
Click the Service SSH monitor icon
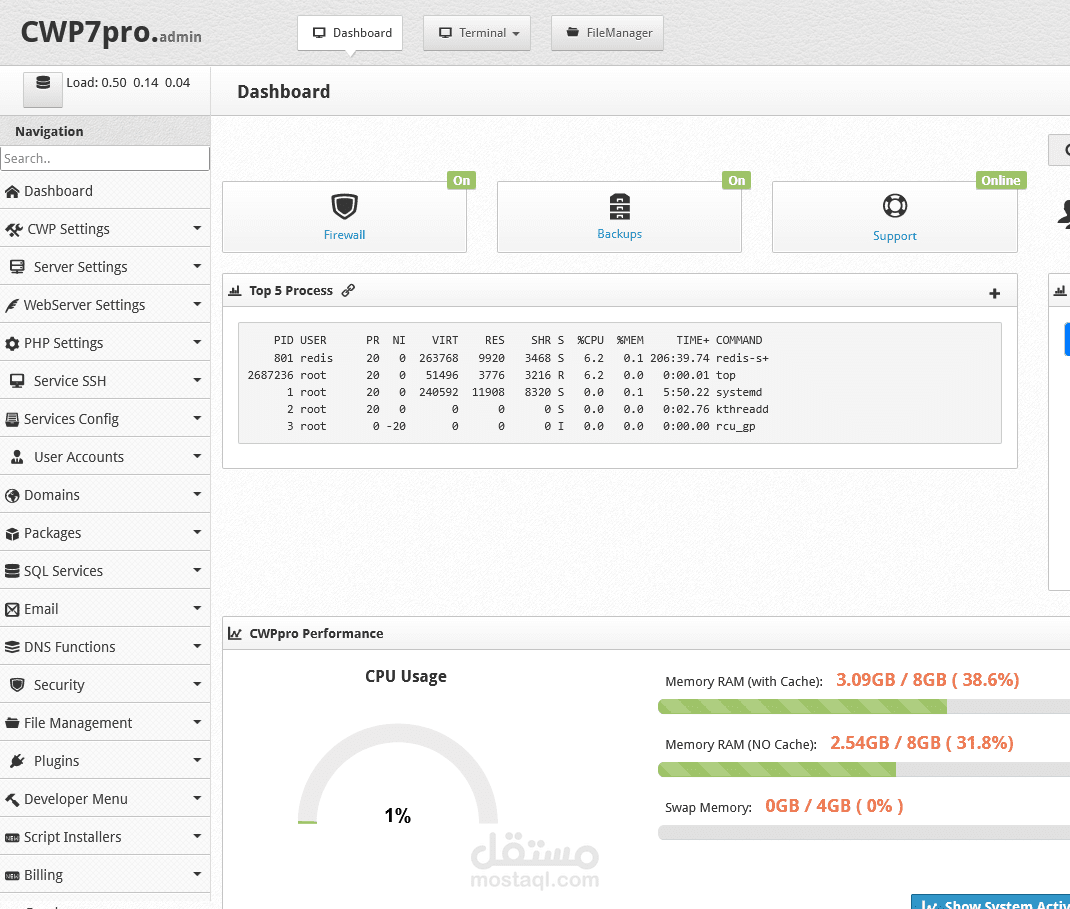[x=17, y=381]
